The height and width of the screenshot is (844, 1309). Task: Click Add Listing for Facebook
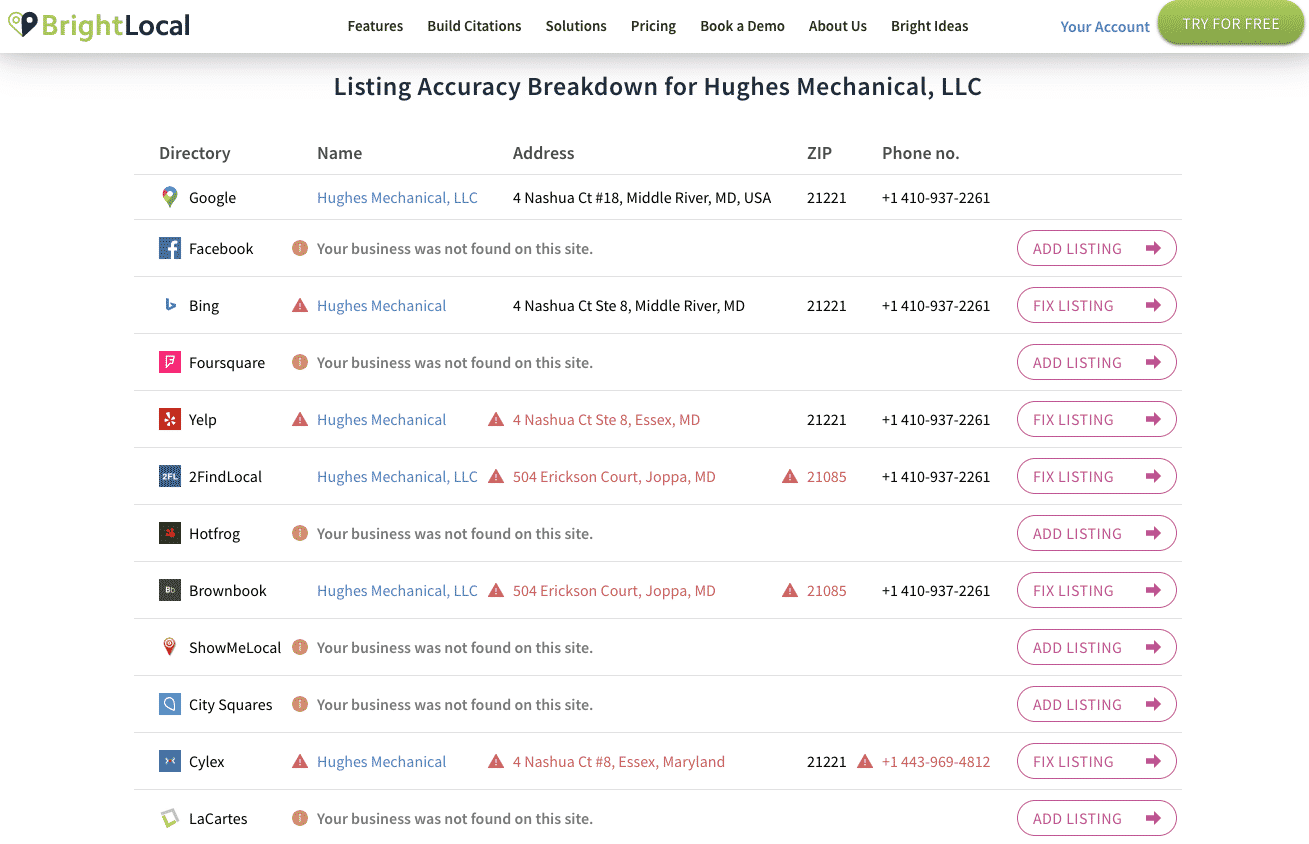tap(1096, 249)
